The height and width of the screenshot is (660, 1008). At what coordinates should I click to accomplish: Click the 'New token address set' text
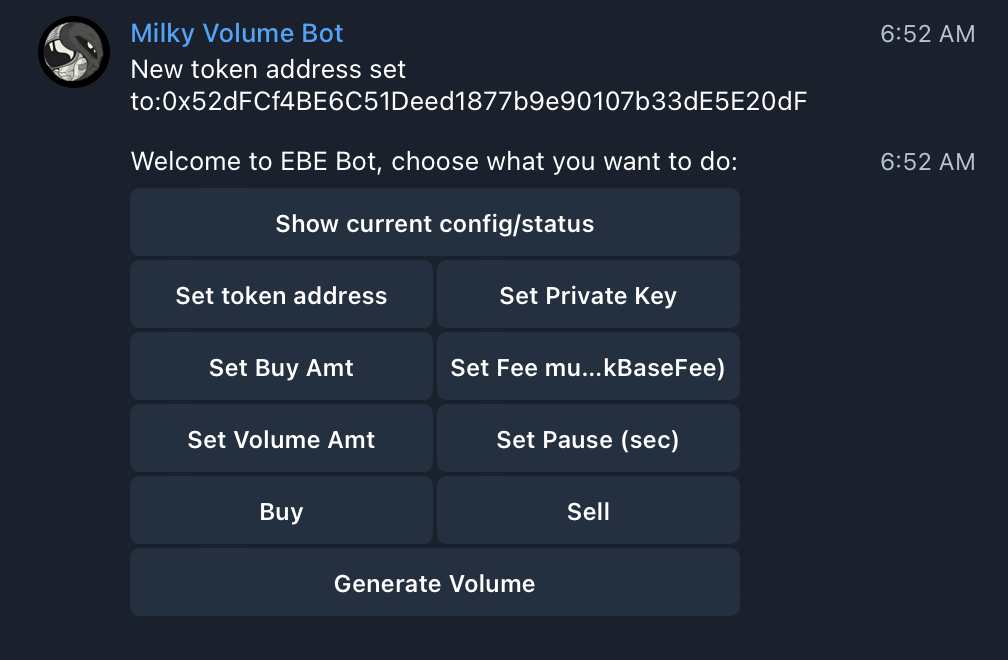(x=268, y=70)
